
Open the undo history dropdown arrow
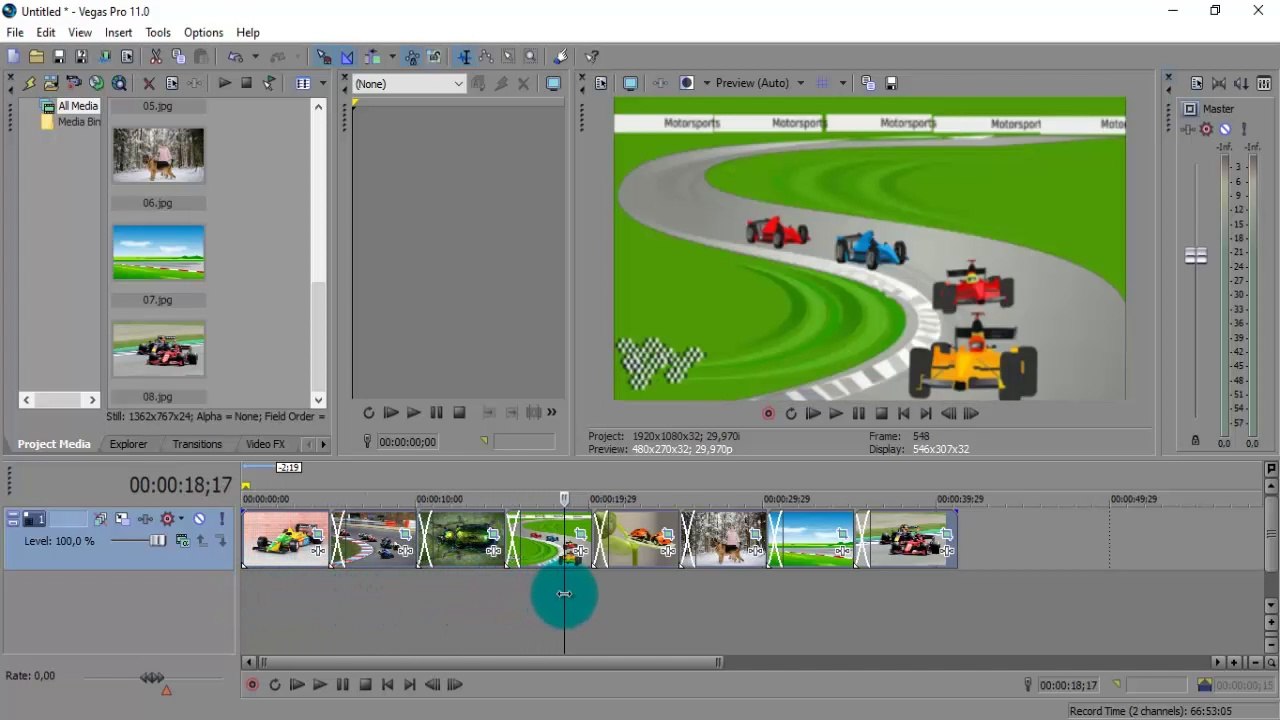(x=255, y=57)
